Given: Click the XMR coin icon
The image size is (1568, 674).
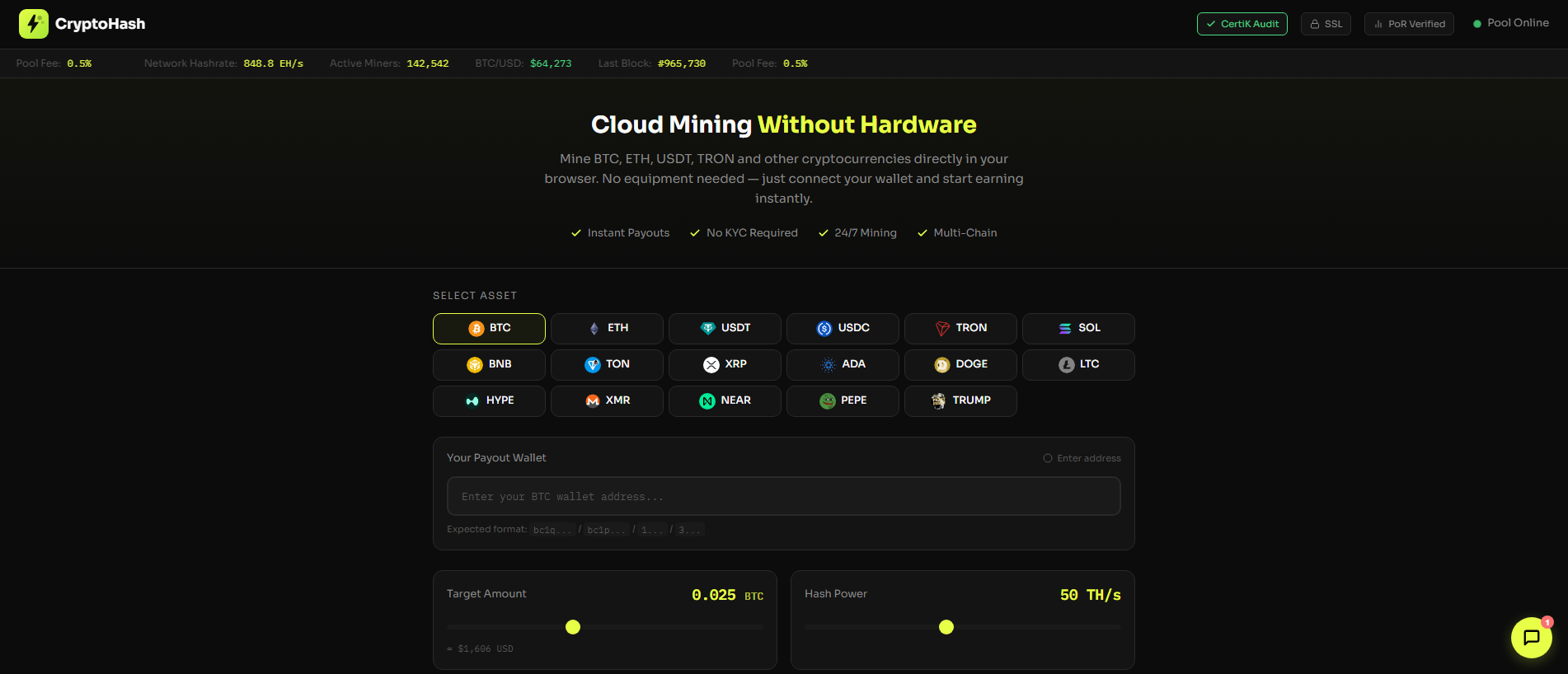Looking at the screenshot, I should 593,401.
